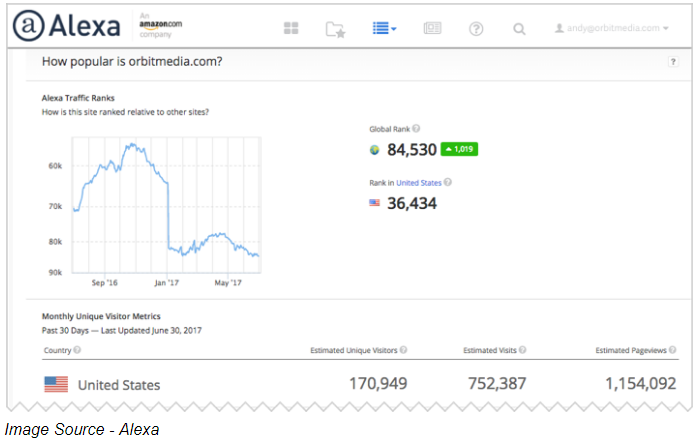699x441 pixels.
Task: Click the Country column header
Action: [58, 350]
